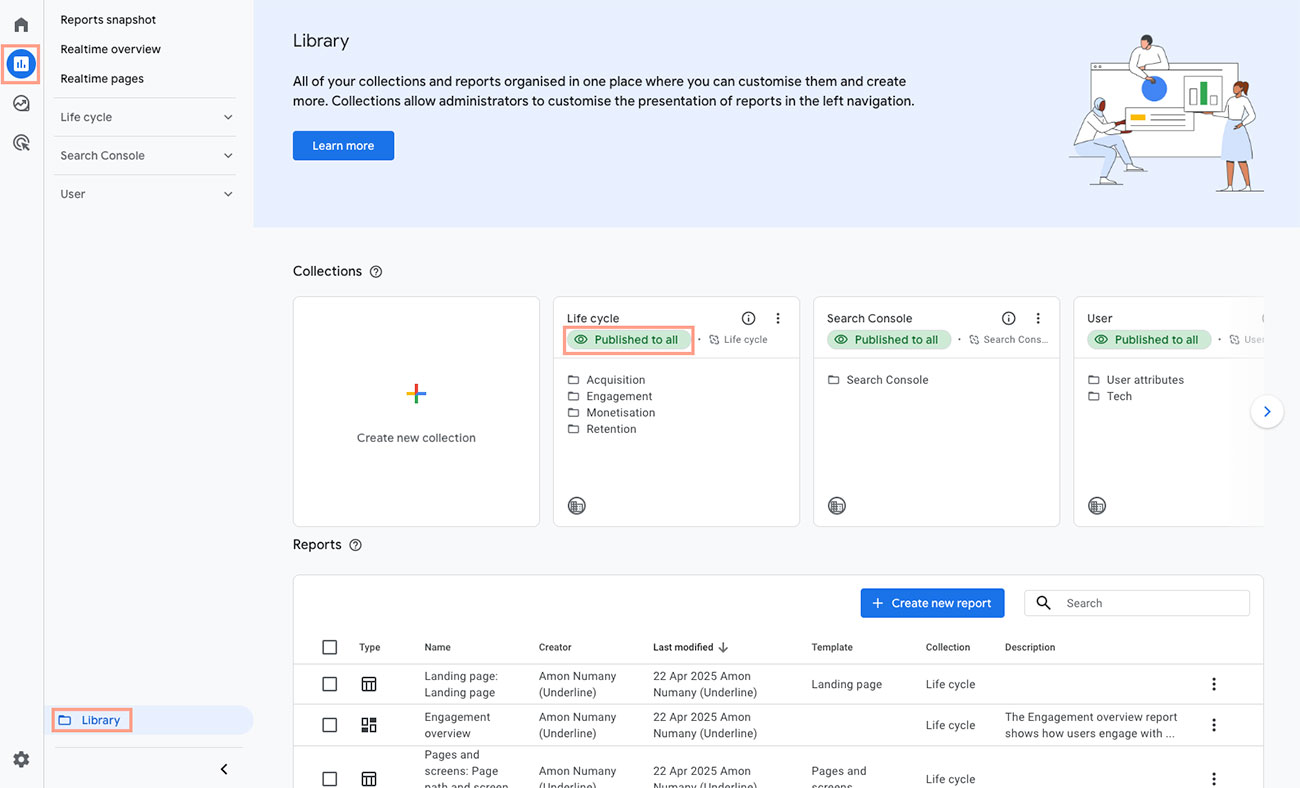Sort by the Template column header

832,647
